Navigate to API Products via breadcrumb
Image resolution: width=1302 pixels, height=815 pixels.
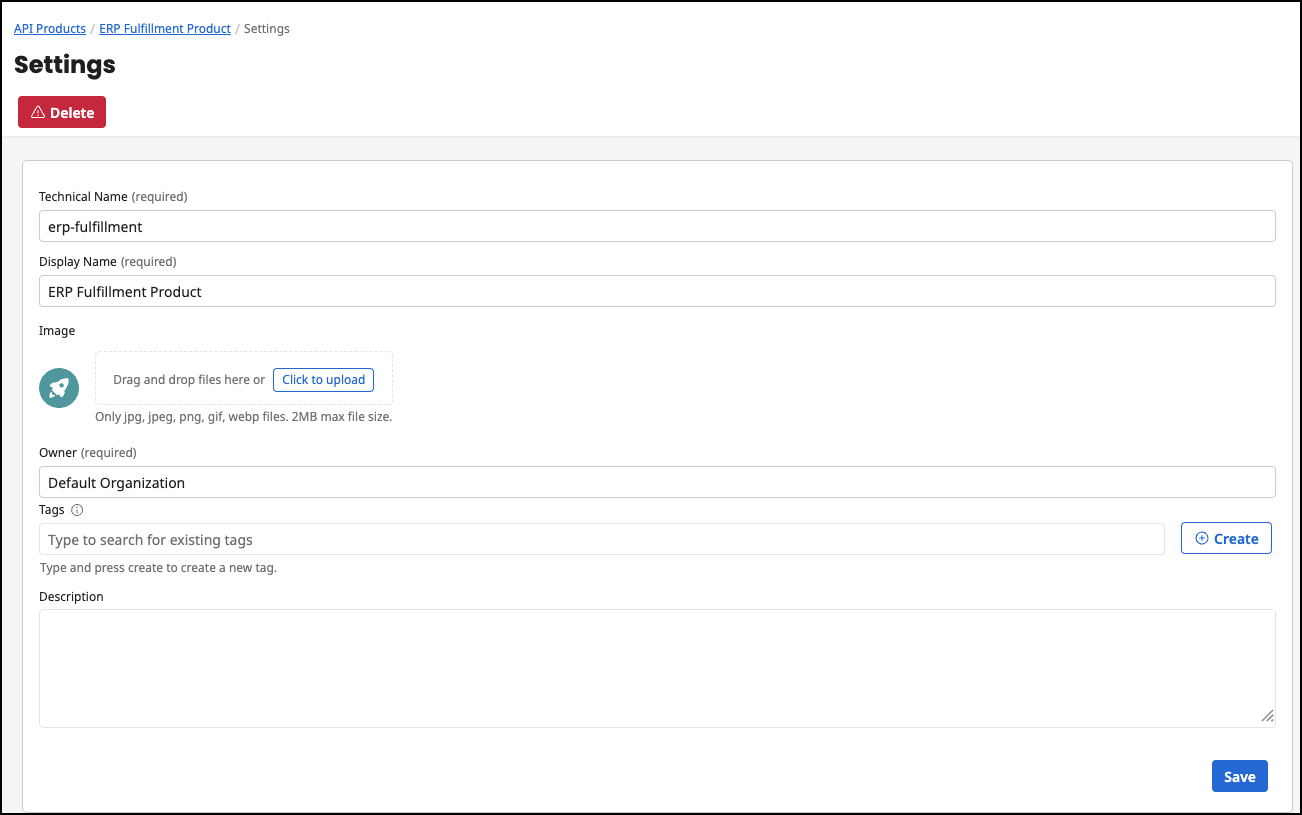tap(49, 28)
